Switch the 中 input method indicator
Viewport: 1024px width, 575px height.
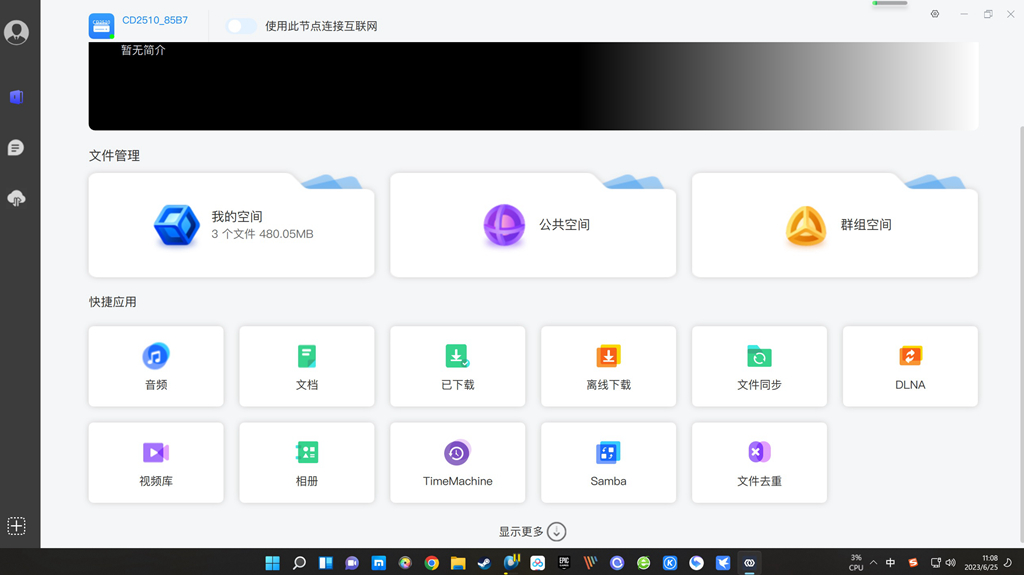point(891,563)
